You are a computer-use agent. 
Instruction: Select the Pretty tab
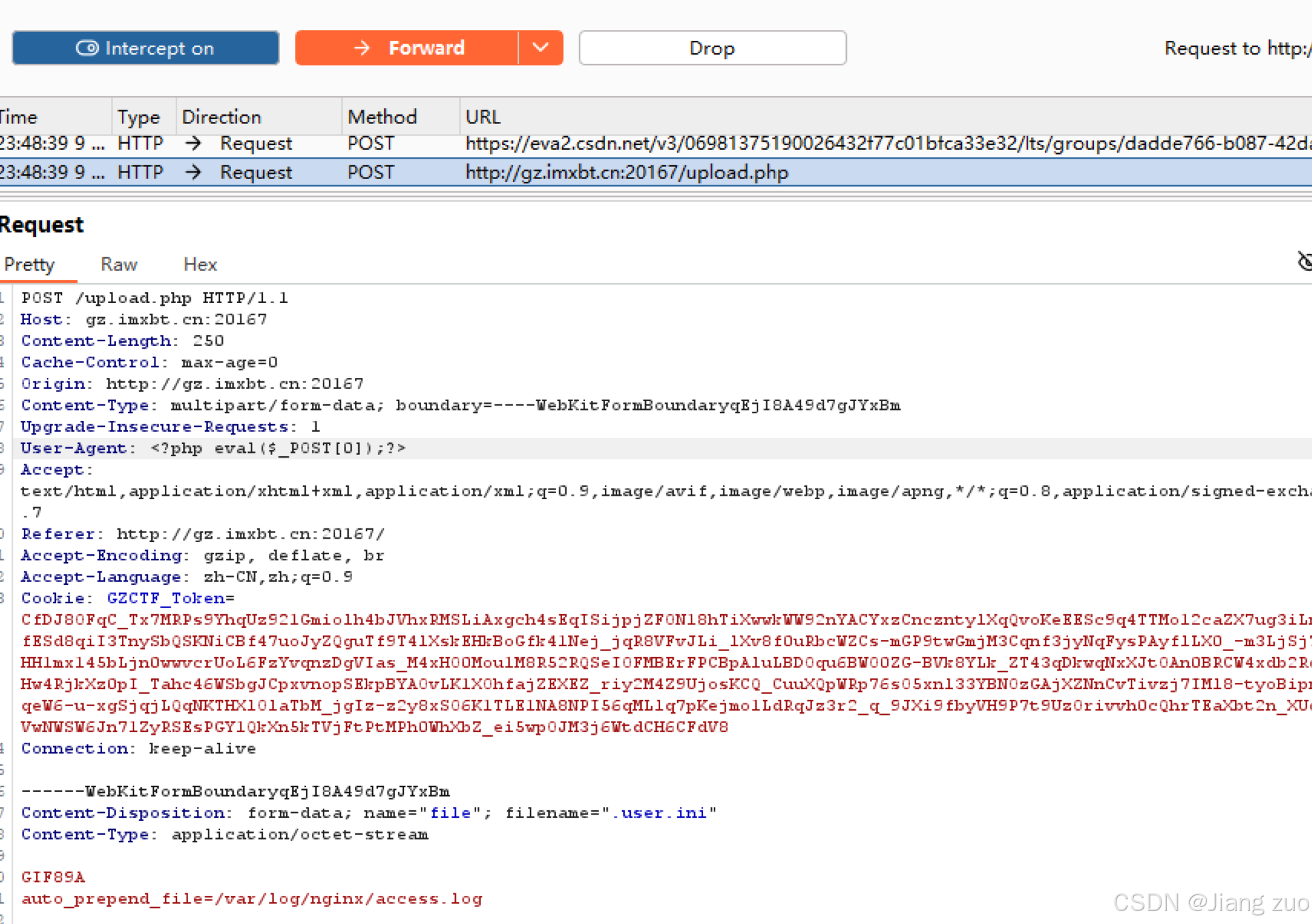(x=29, y=264)
